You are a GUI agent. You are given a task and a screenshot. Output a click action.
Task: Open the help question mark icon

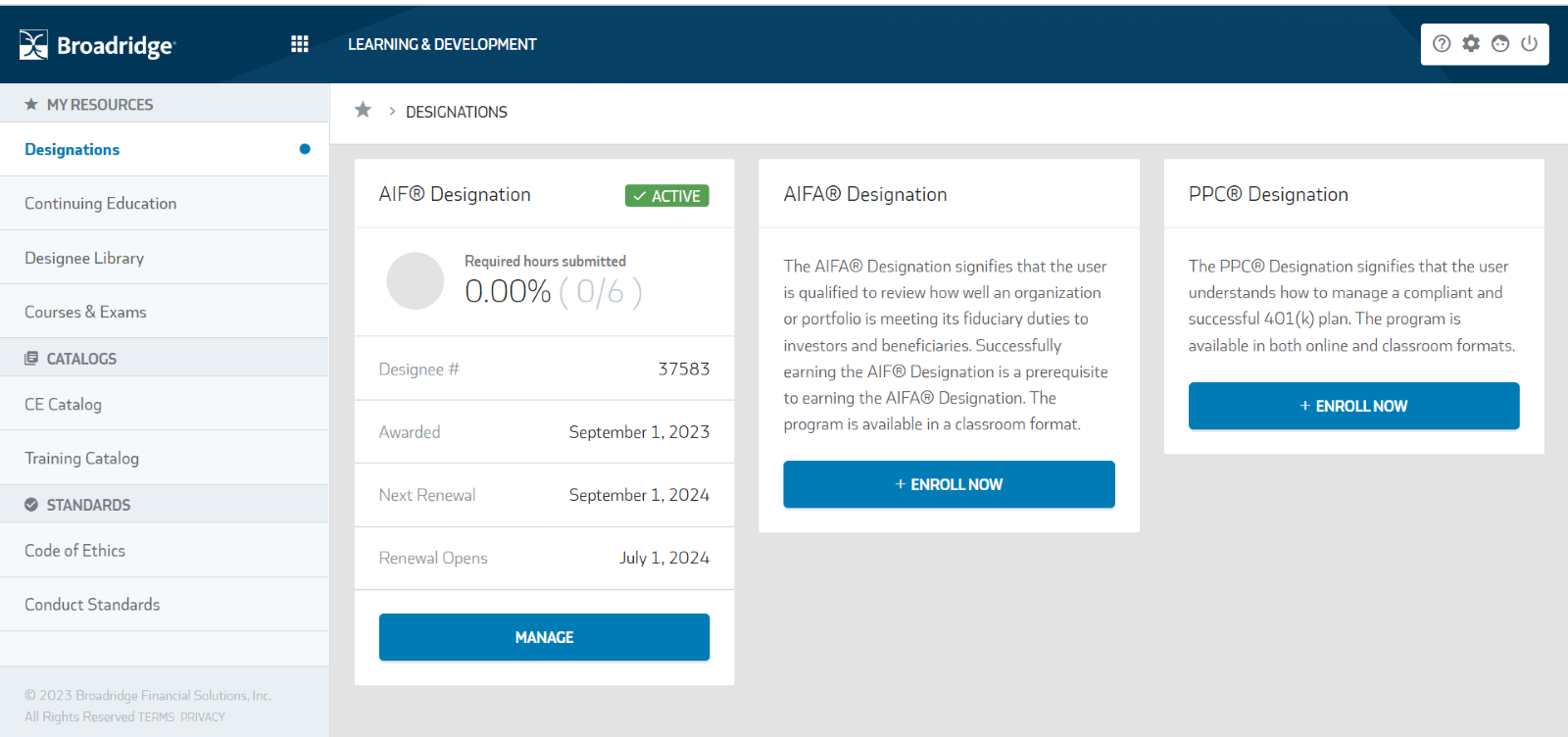point(1442,43)
